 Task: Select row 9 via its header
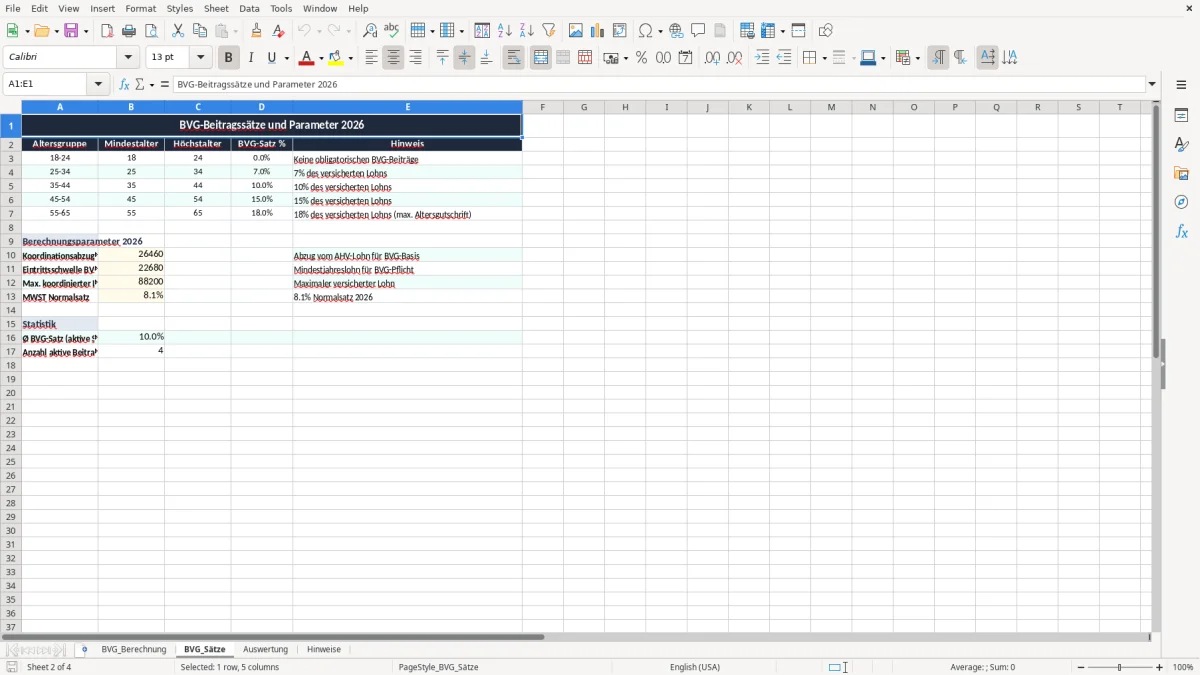point(10,242)
